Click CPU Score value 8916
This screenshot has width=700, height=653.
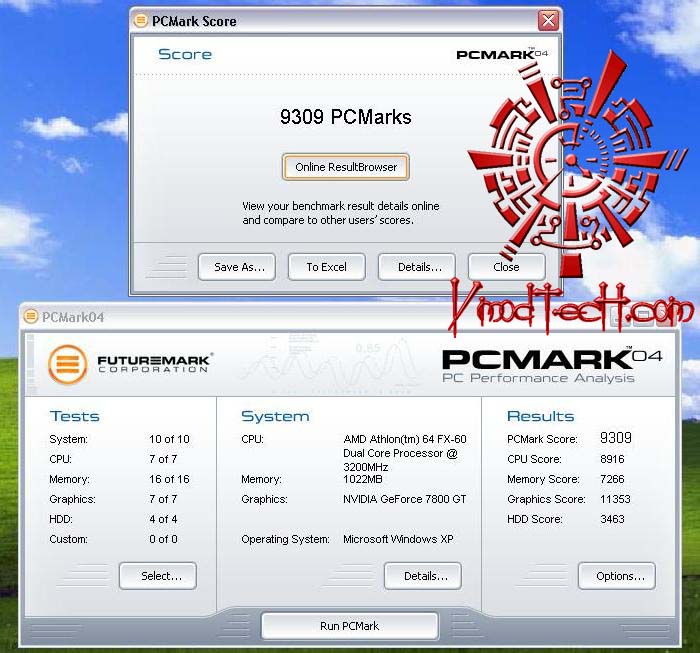612,459
